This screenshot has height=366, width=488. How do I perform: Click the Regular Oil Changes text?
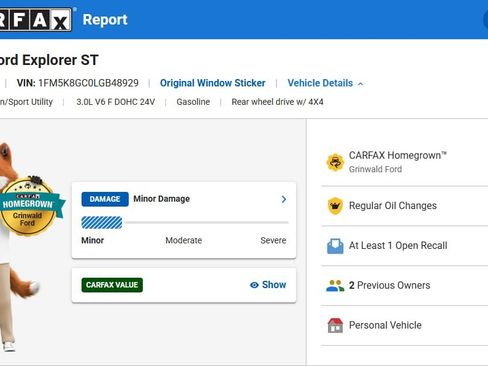[393, 206]
